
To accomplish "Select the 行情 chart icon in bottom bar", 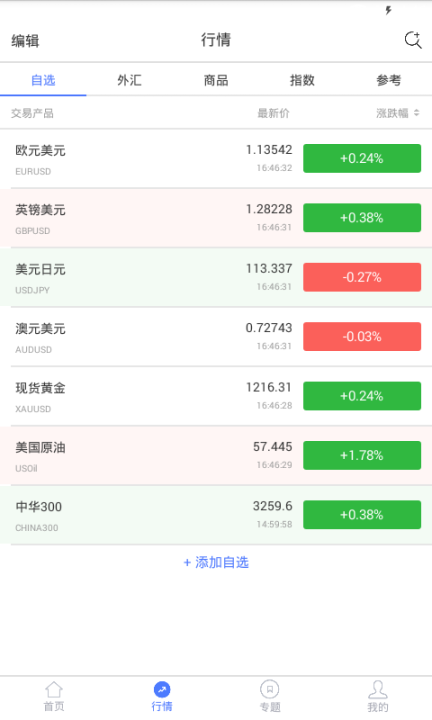I will [x=162, y=689].
